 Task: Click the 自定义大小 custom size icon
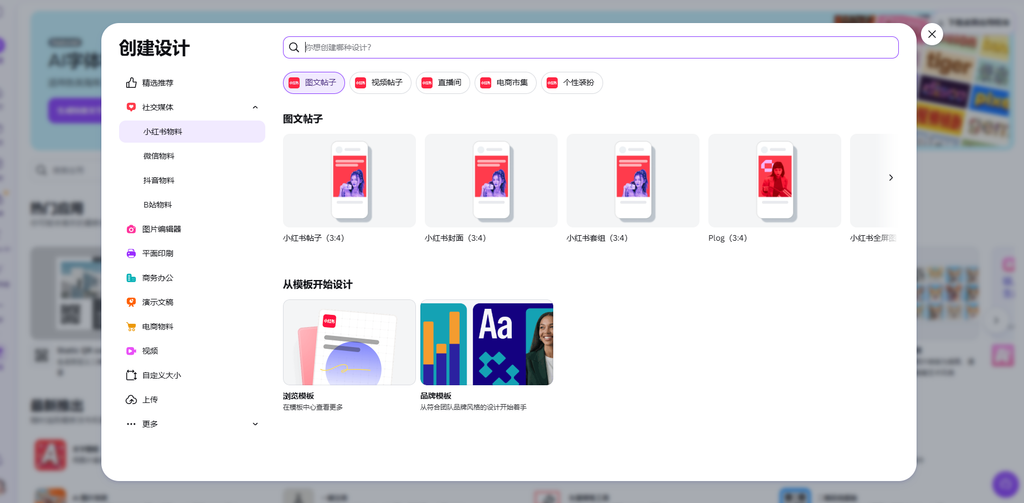tap(131, 376)
